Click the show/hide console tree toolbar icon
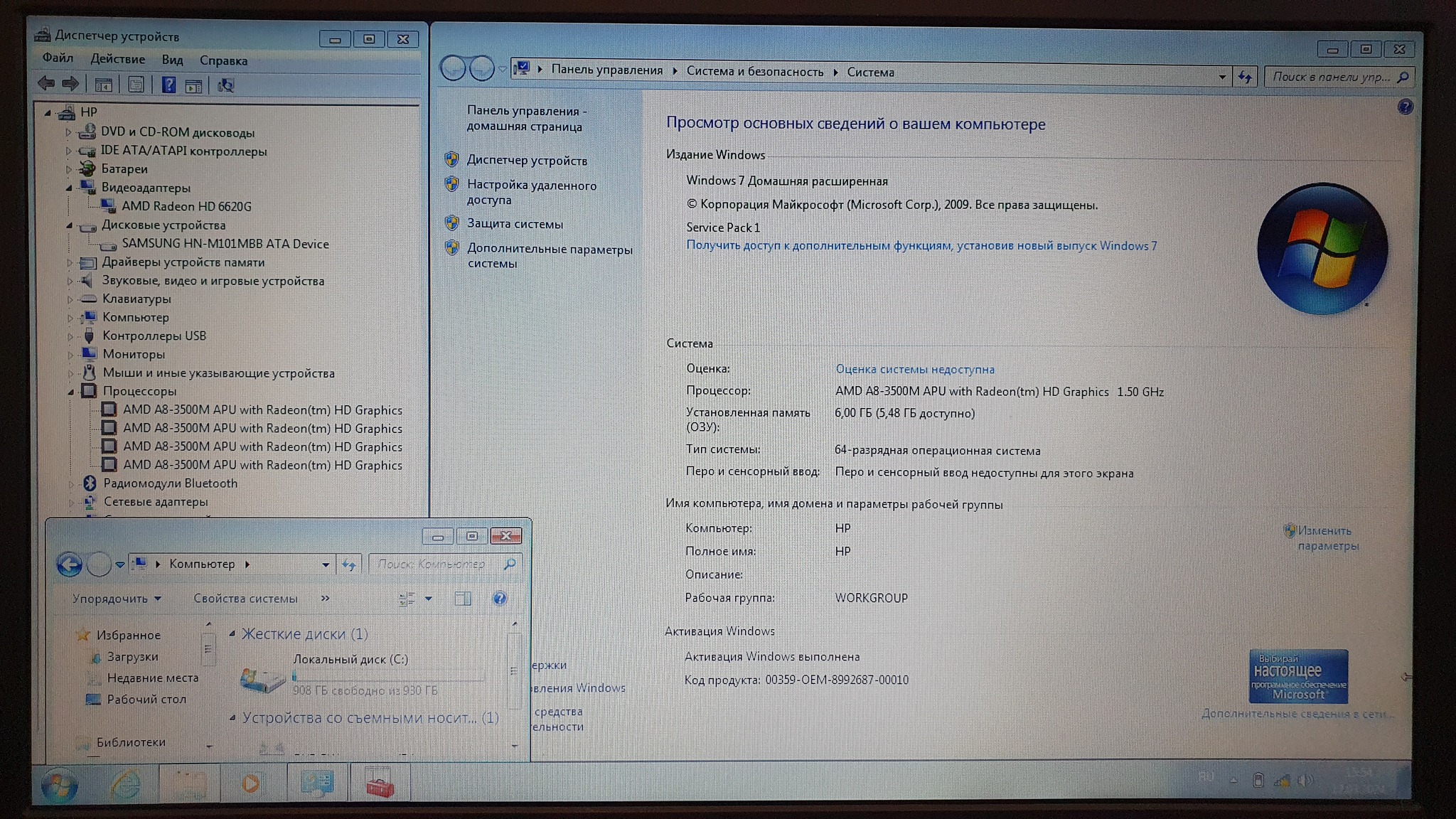This screenshot has height=819, width=1456. [103, 85]
